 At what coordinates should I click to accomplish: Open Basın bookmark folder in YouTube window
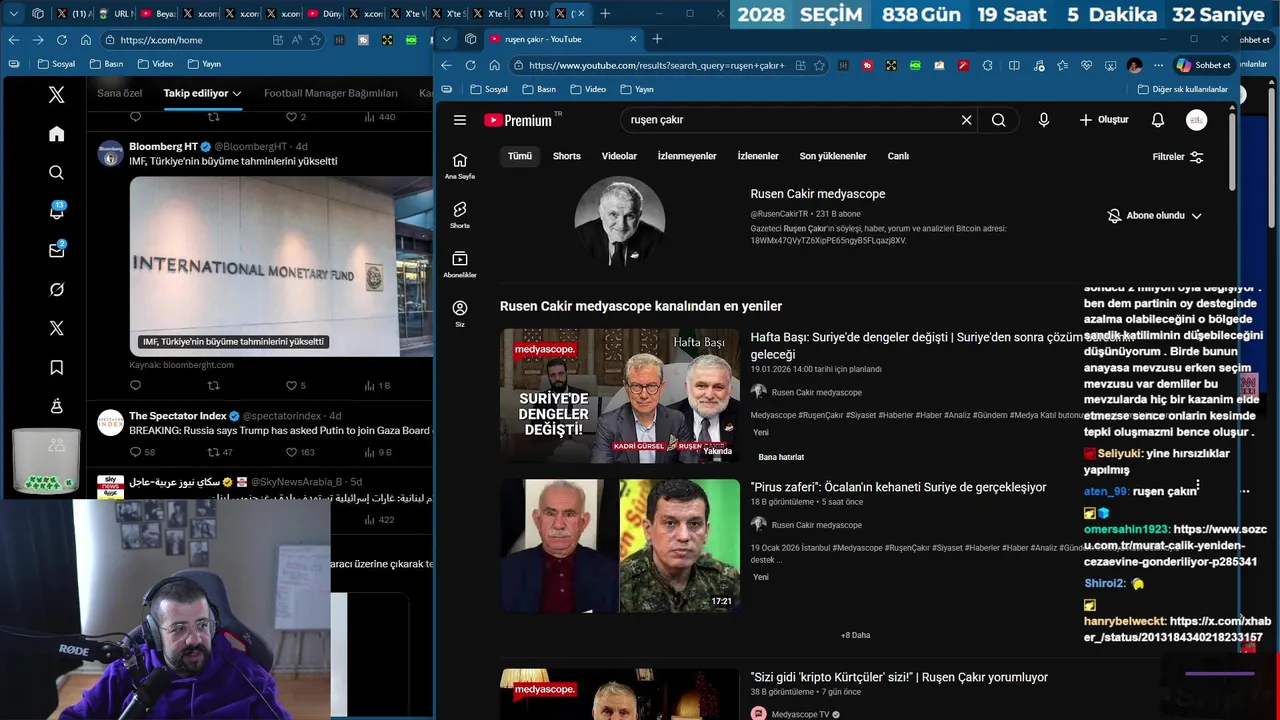click(538, 89)
